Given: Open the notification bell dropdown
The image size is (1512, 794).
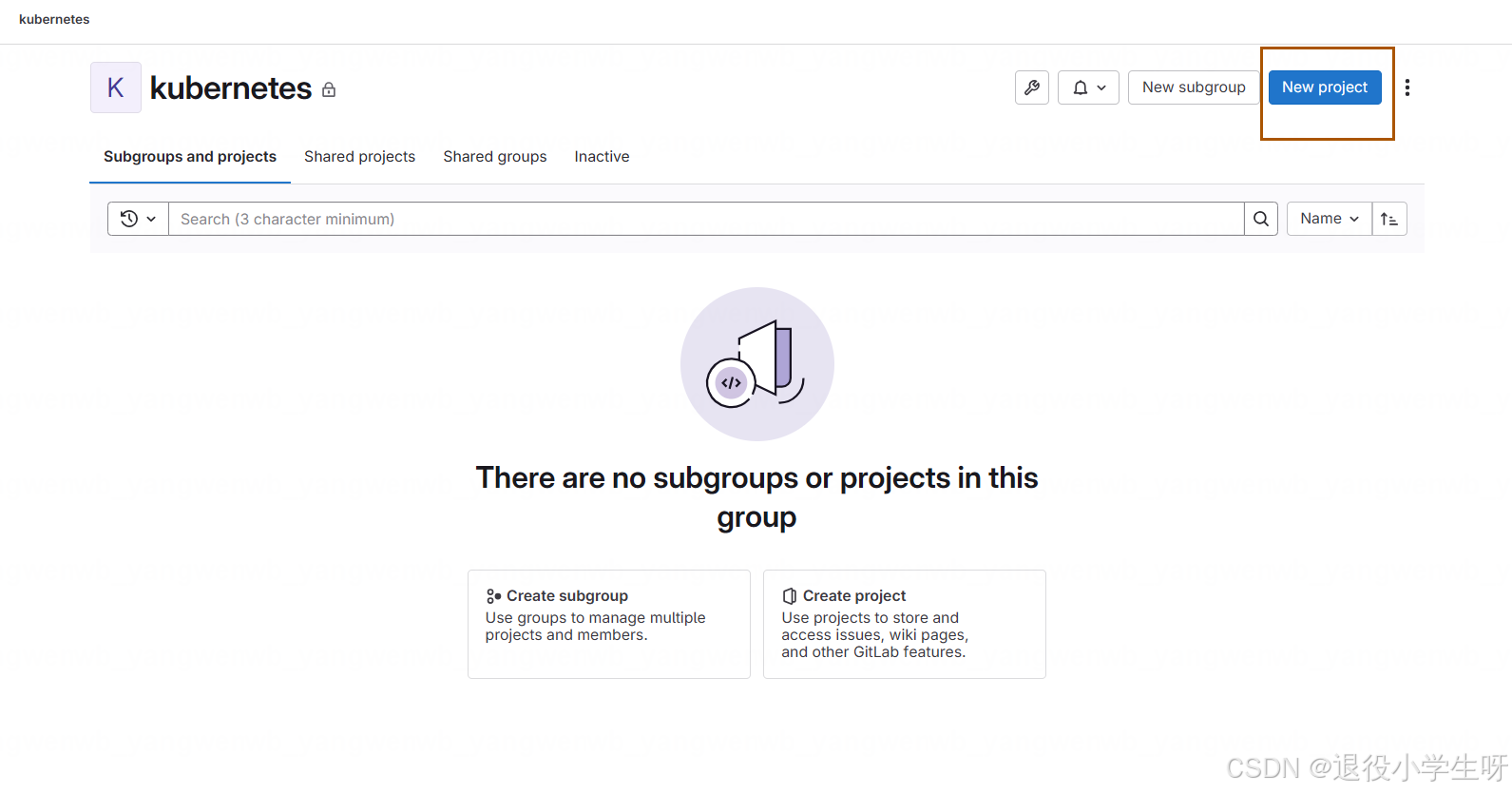Looking at the screenshot, I should (1088, 87).
